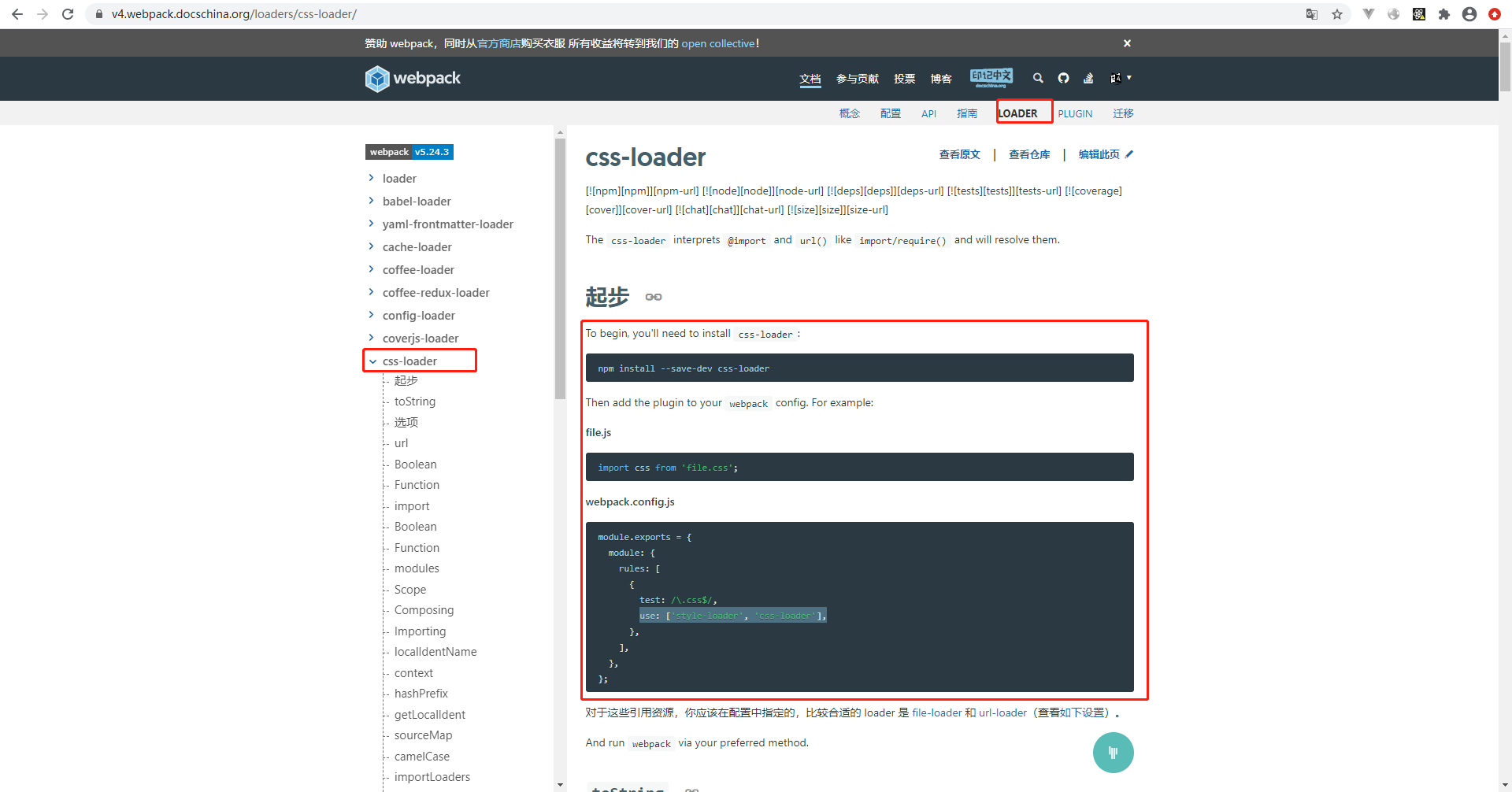This screenshot has width=1512, height=792.
Task: Open the 参与贡献 menu item
Action: pos(858,79)
